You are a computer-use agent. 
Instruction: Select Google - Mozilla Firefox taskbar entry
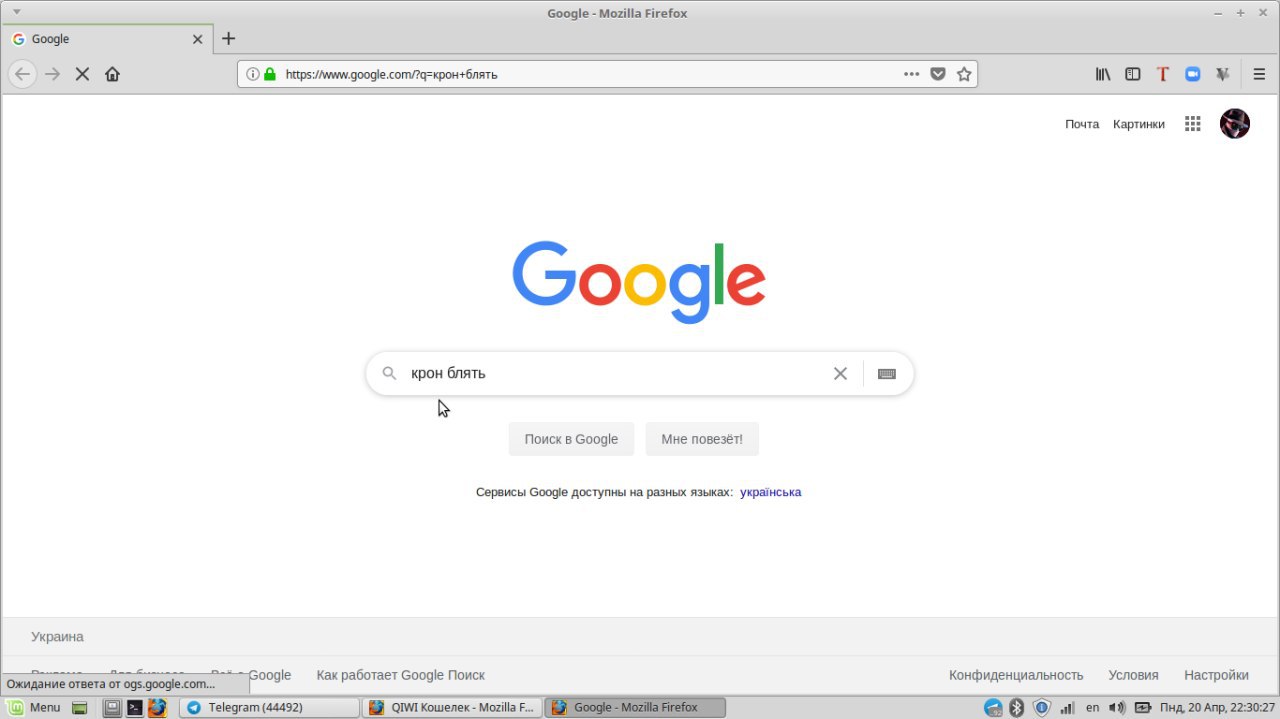(634, 707)
